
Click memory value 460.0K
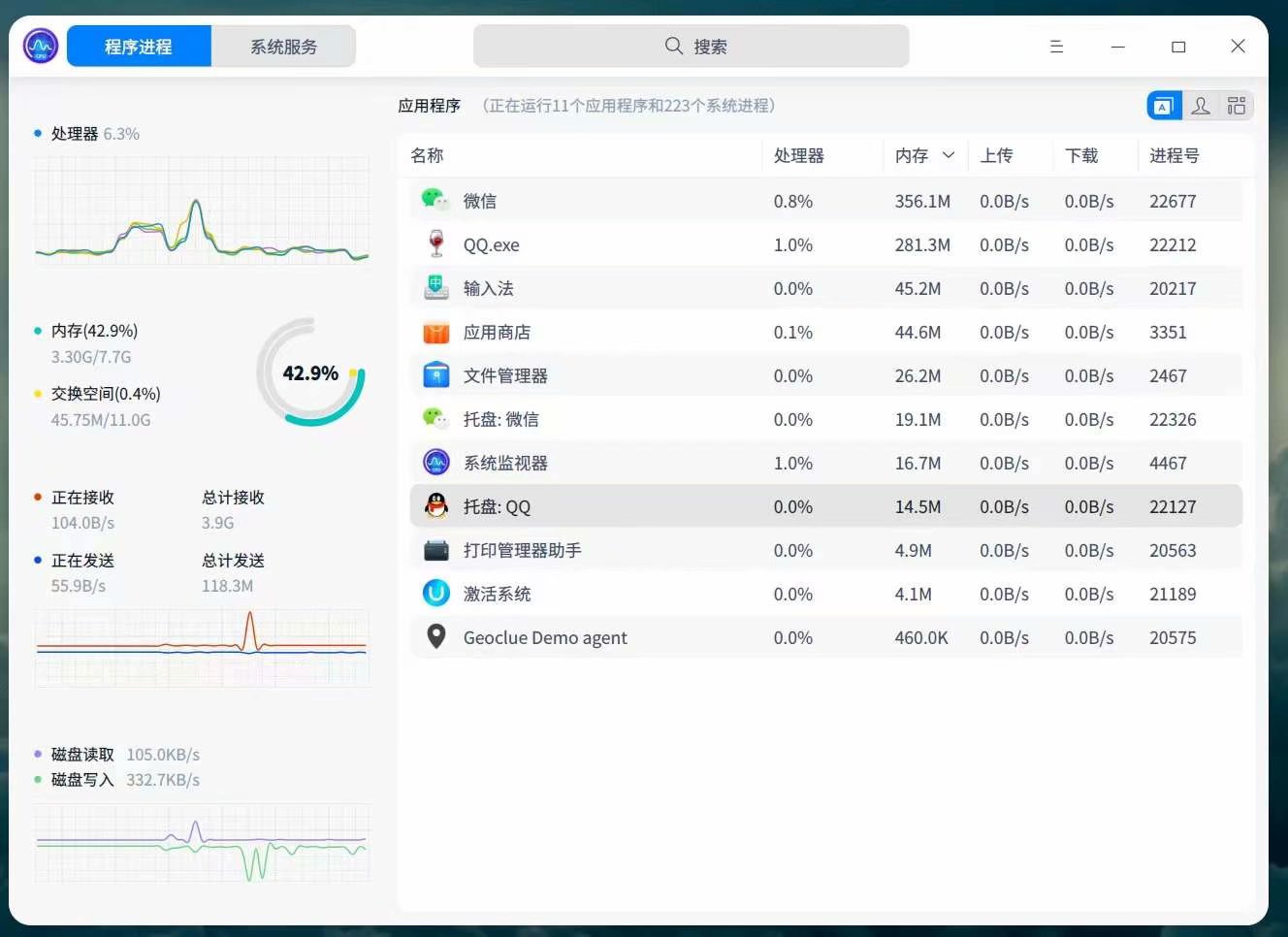tap(921, 637)
